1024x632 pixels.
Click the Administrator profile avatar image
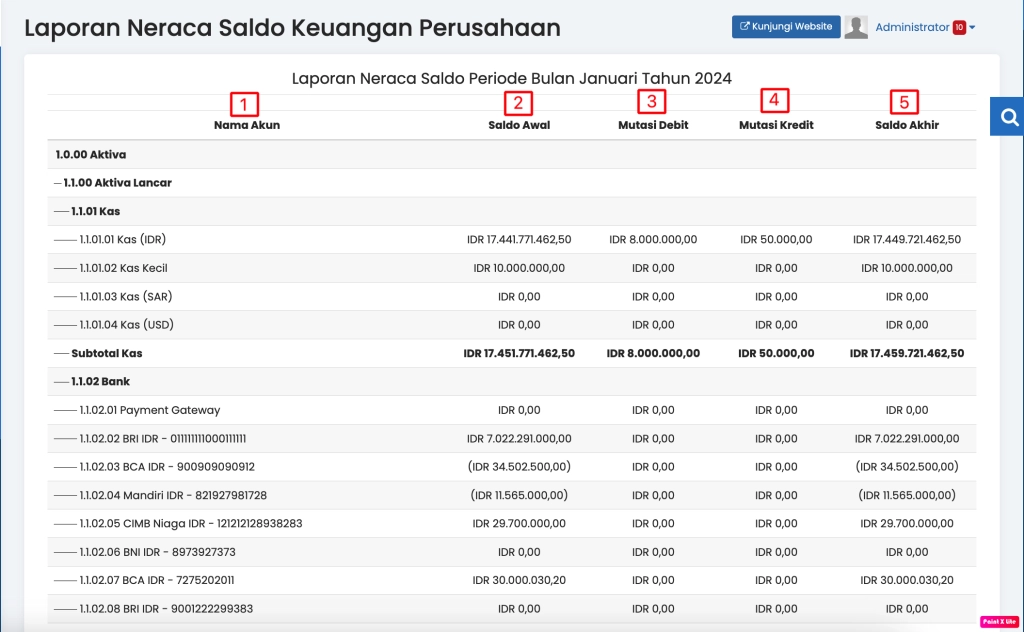857,26
